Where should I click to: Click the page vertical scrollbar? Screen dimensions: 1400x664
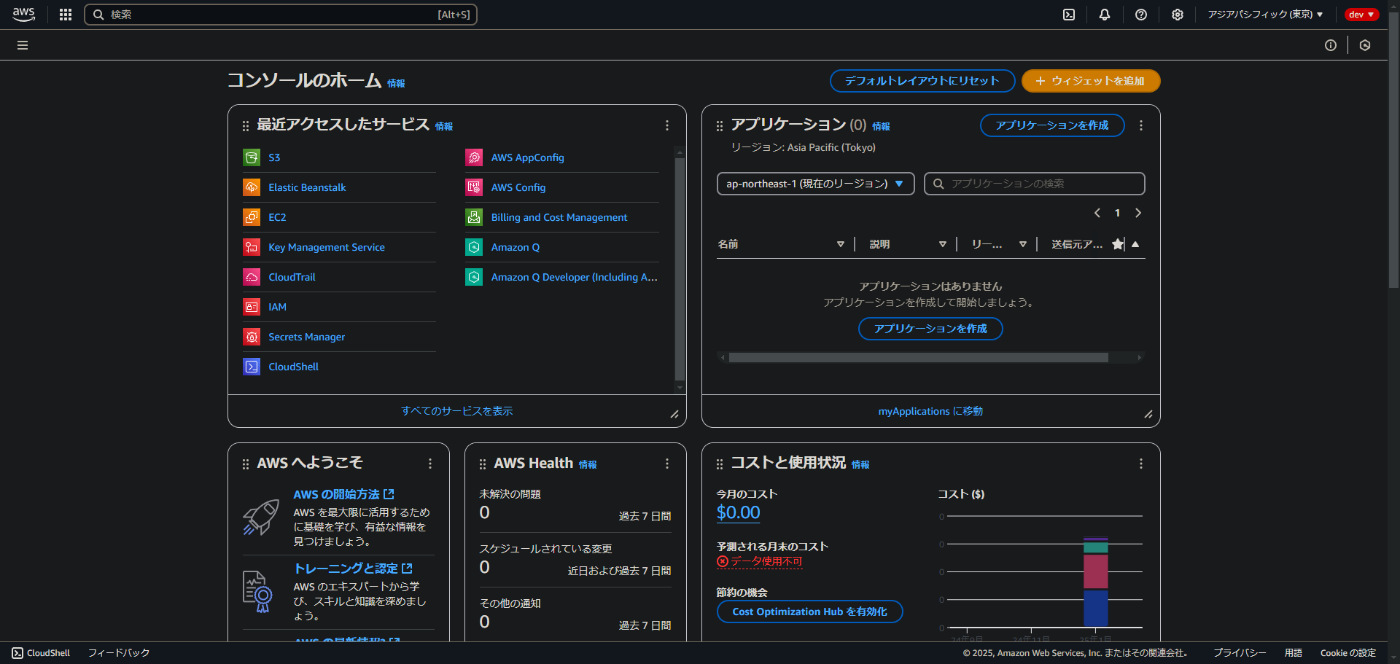(x=1393, y=150)
